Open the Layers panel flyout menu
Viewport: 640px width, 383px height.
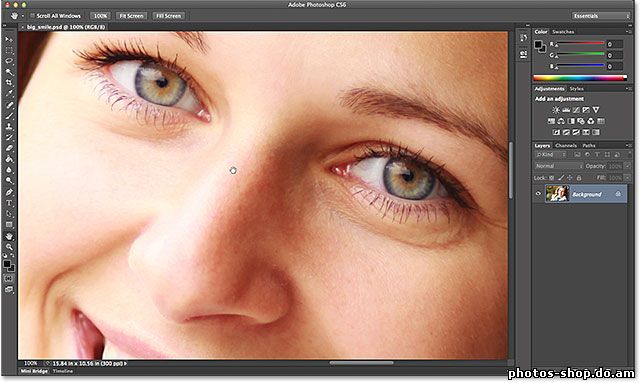628,145
